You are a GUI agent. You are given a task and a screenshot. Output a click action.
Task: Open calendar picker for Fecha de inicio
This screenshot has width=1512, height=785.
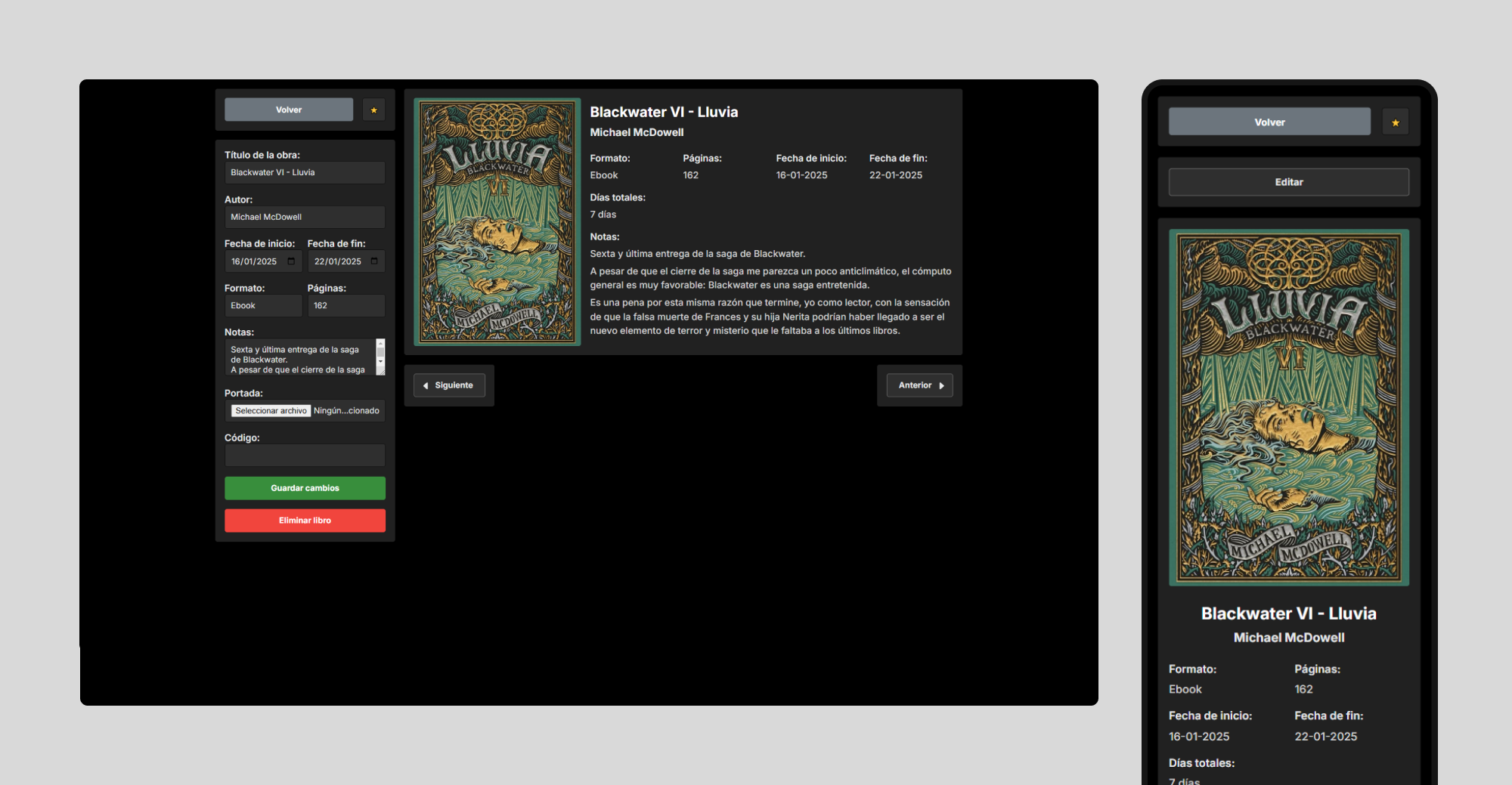pos(291,261)
